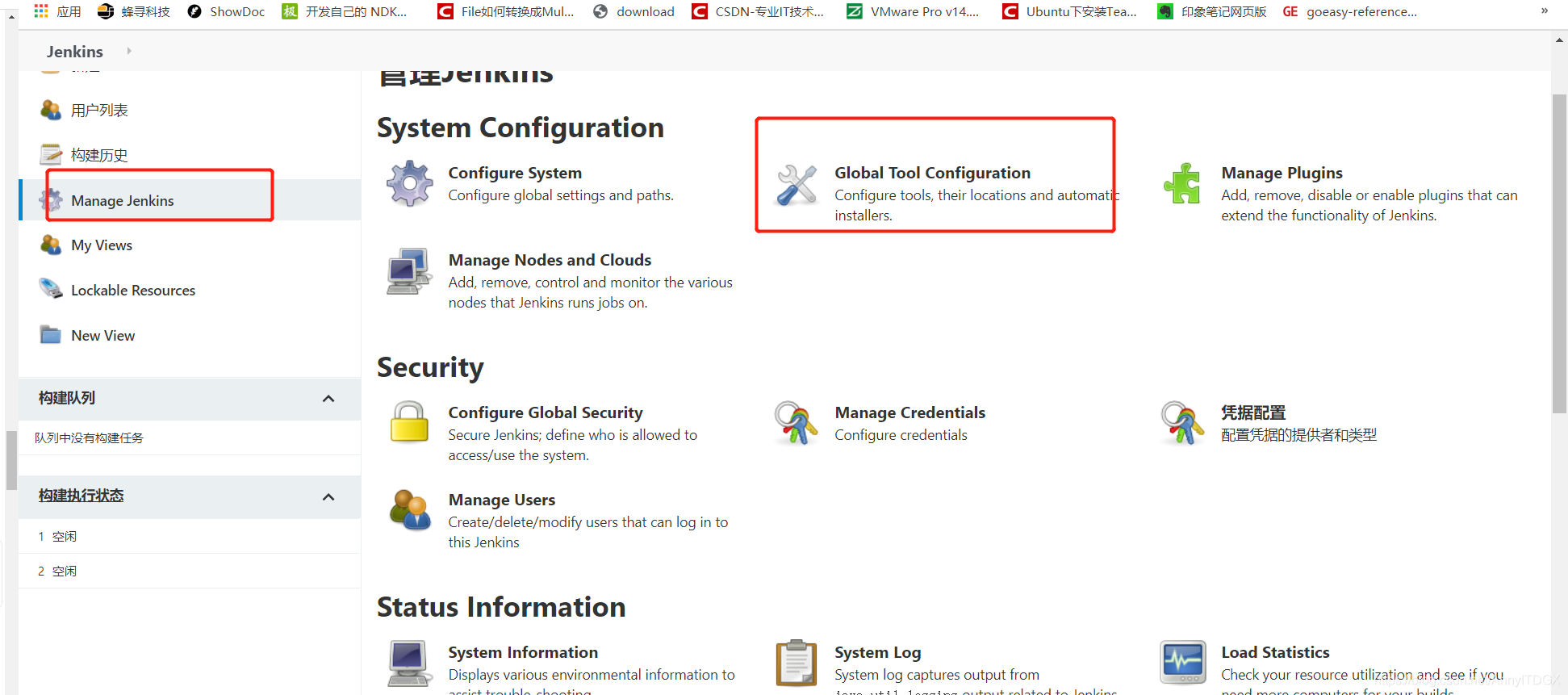Open the Ubuntu下安装Tea bookmark
This screenshot has width=1568, height=695.
point(1069,11)
